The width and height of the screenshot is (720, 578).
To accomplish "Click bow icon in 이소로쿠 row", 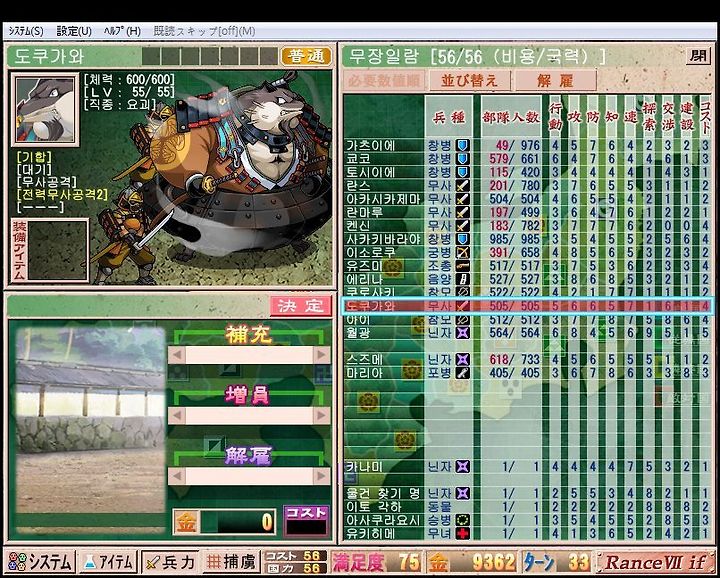I will (x=462, y=253).
